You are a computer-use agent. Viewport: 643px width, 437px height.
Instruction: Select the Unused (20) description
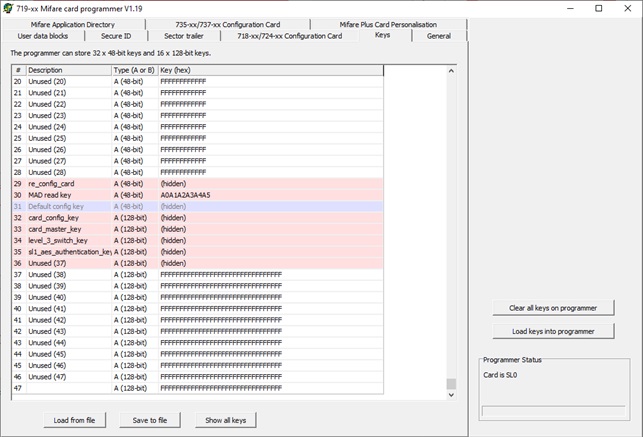point(47,82)
